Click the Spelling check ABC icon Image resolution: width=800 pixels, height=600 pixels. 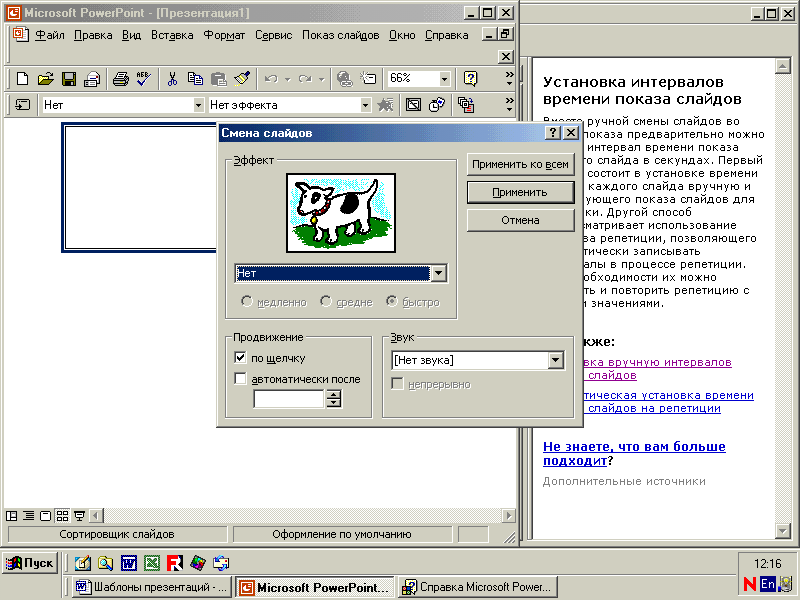[143, 79]
